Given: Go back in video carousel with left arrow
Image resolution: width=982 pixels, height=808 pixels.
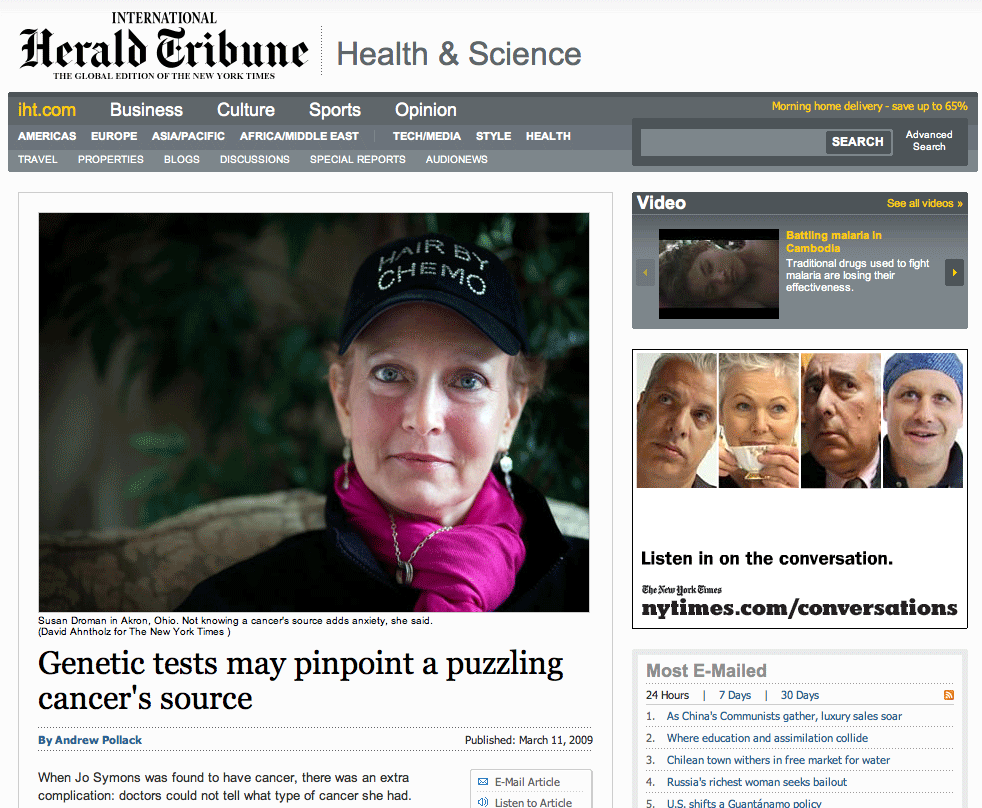Looking at the screenshot, I should coord(645,272).
